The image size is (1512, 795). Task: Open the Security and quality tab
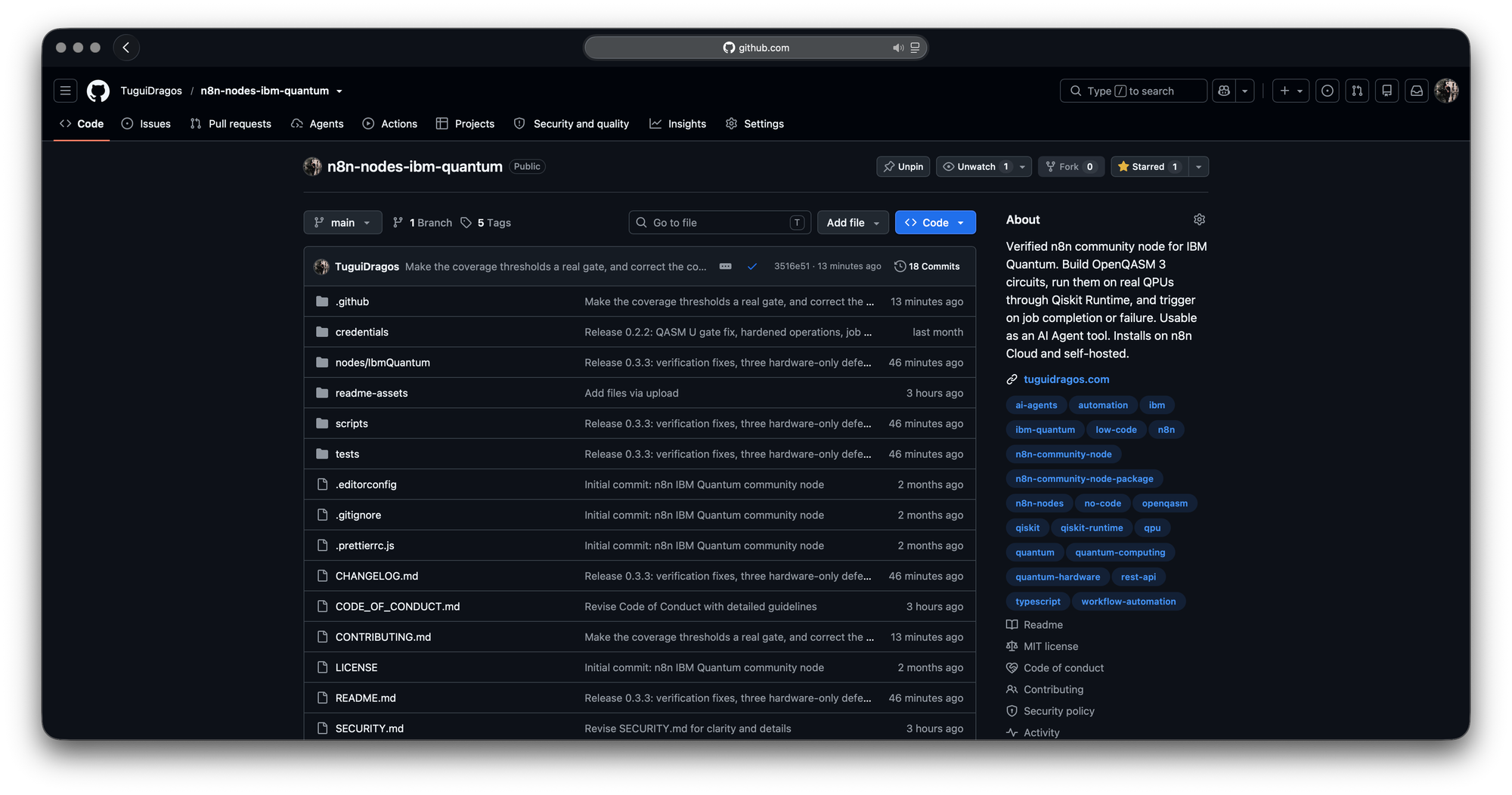tap(572, 124)
